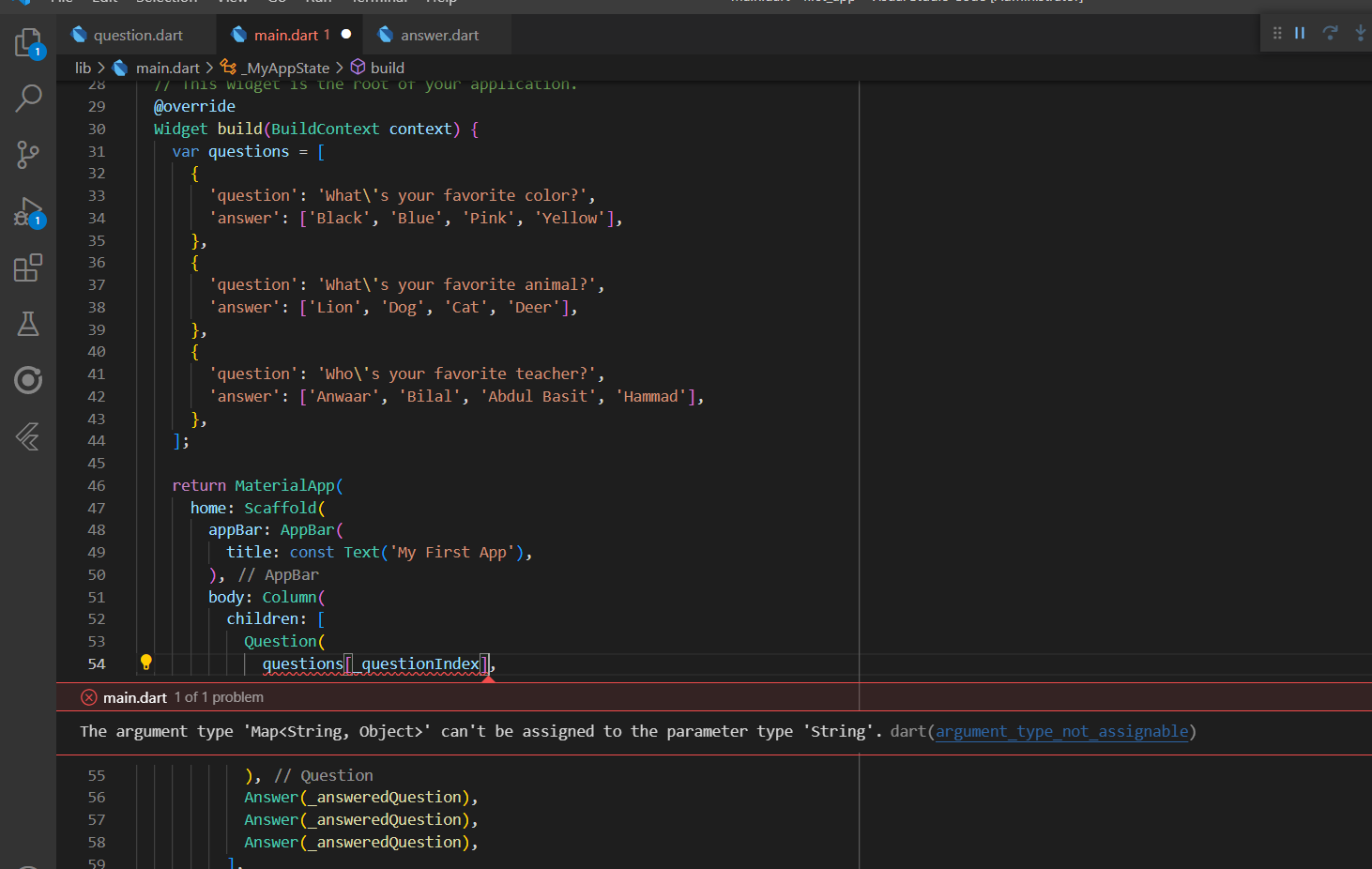
Task: Click the '@override' annotation line
Action: (x=194, y=106)
